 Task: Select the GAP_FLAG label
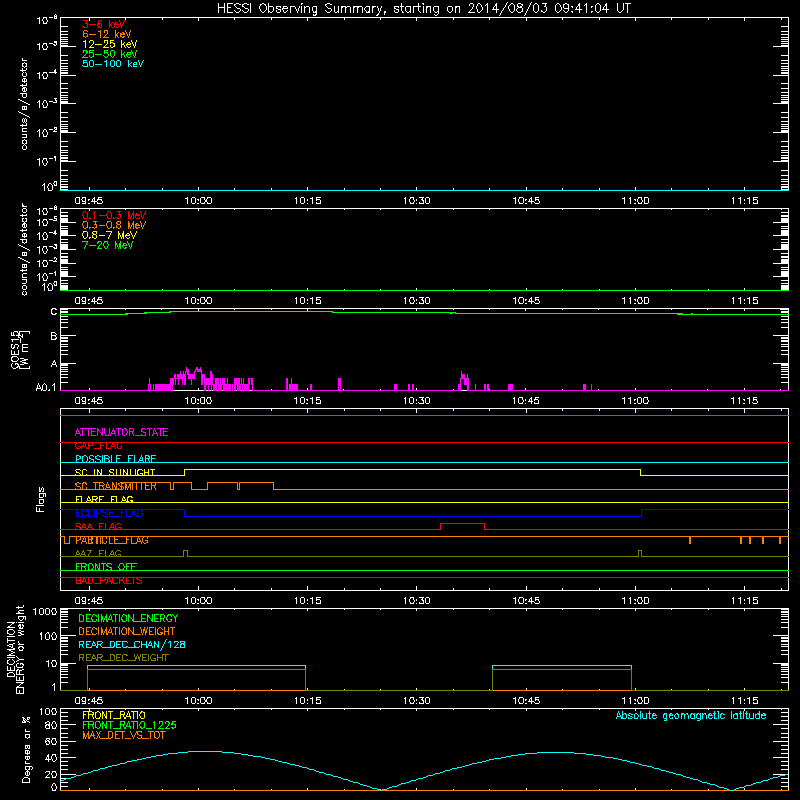[98, 446]
